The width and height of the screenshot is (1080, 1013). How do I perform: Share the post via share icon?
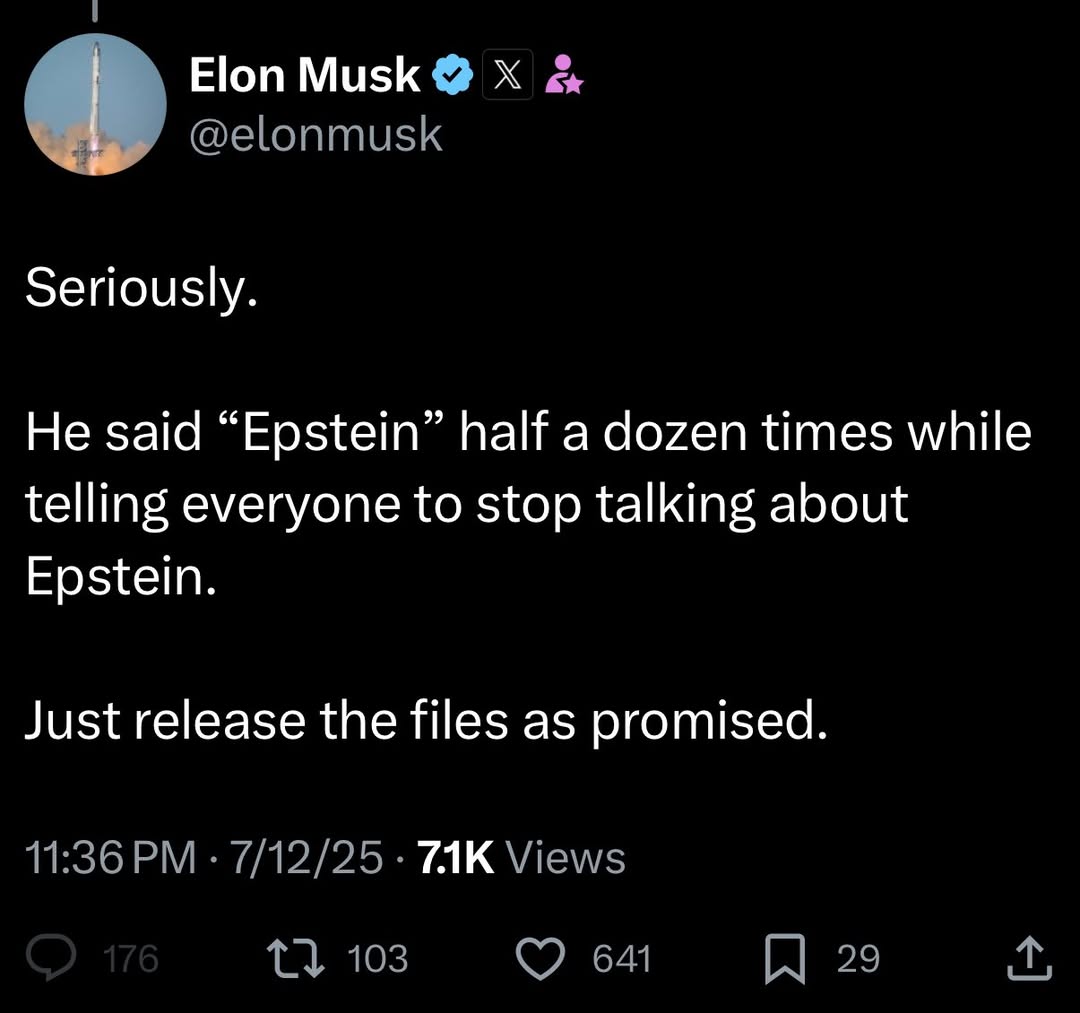[1030, 958]
